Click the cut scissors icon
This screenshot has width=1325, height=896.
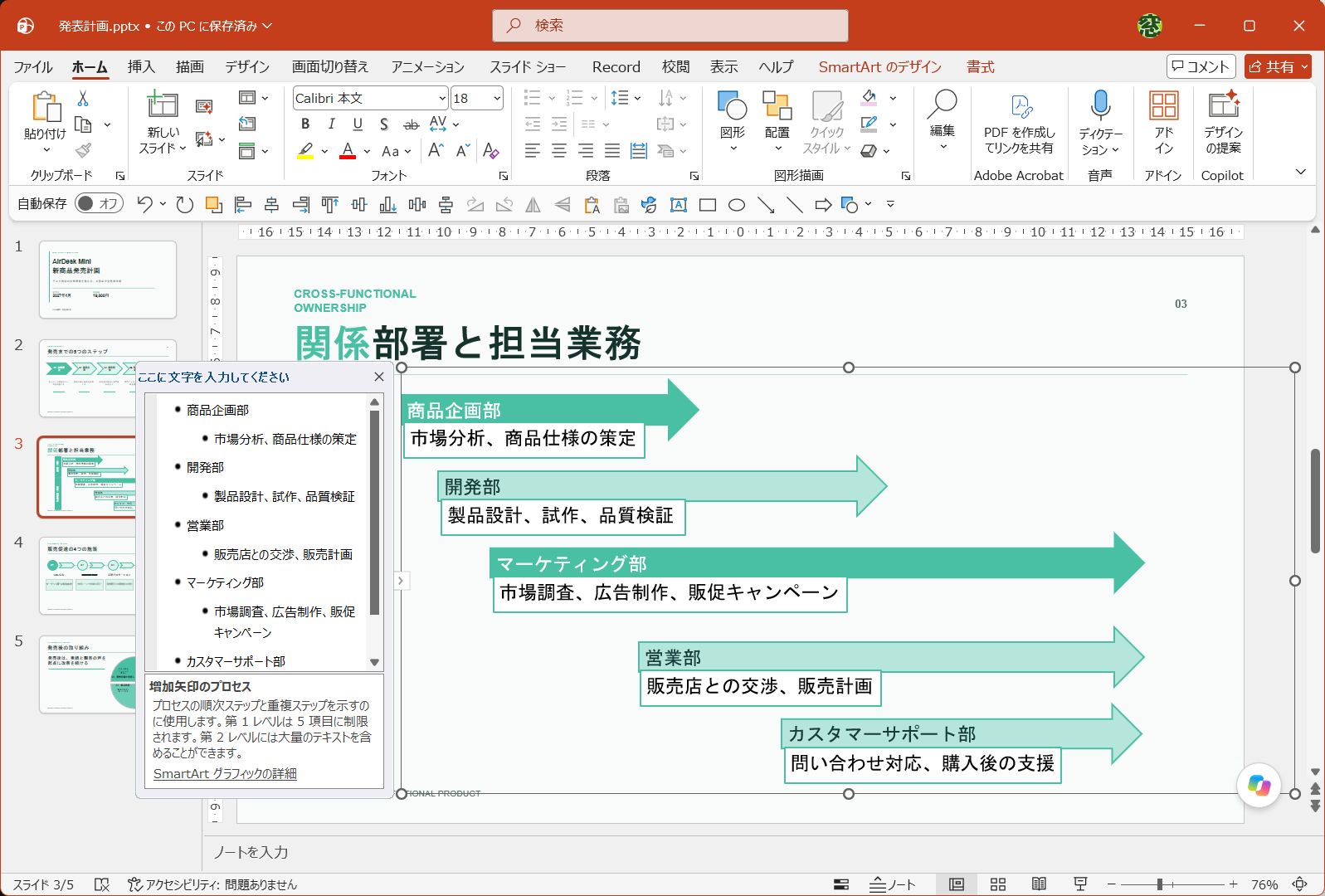pyautogui.click(x=83, y=98)
